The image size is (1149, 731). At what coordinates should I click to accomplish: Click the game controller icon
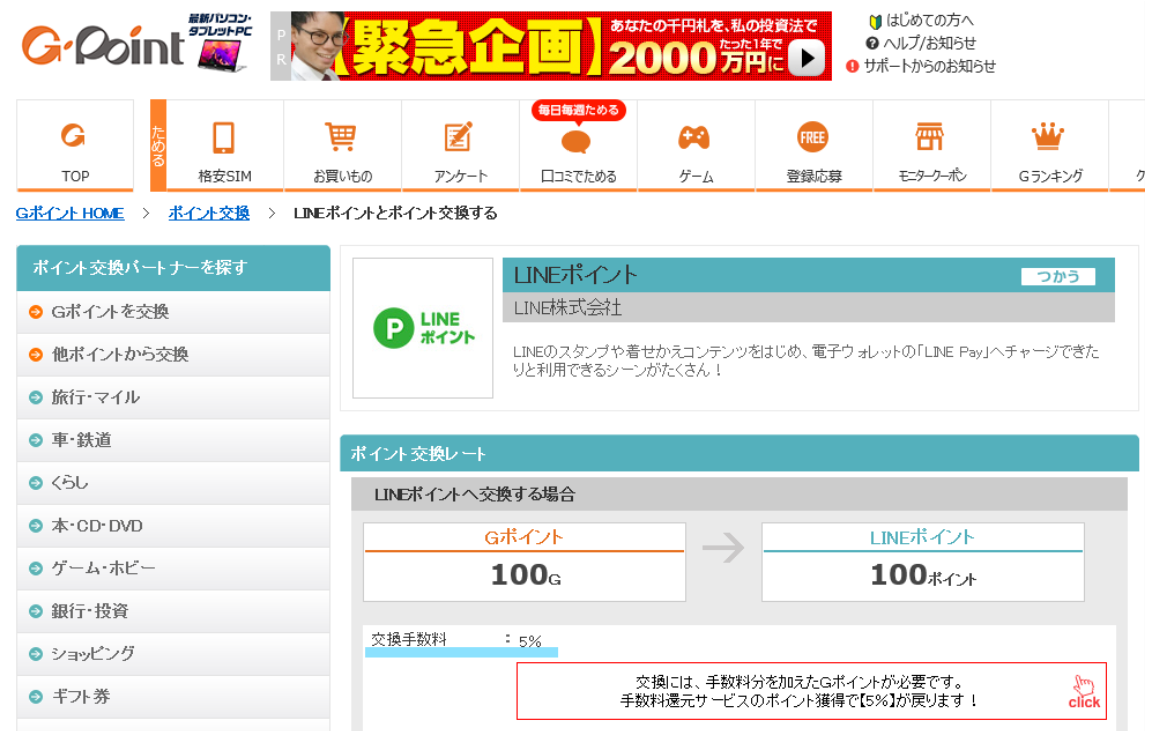[694, 137]
